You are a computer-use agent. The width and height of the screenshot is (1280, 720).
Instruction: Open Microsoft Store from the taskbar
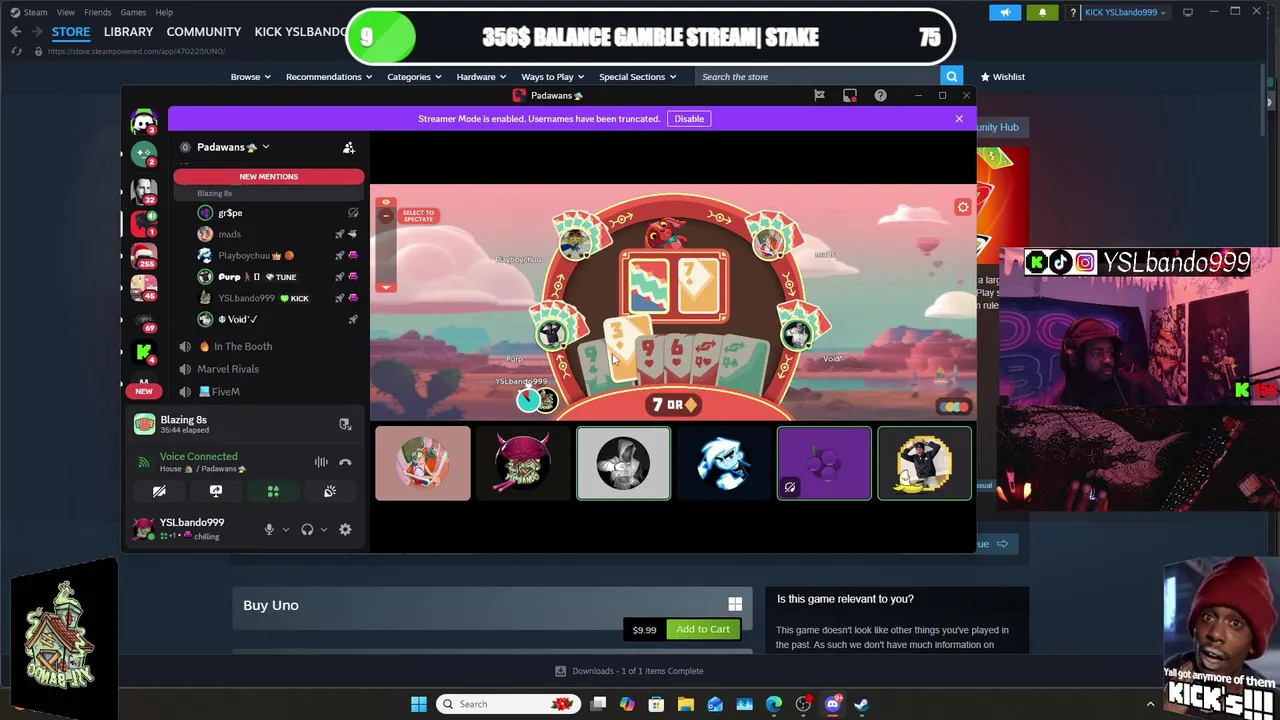pyautogui.click(x=657, y=704)
